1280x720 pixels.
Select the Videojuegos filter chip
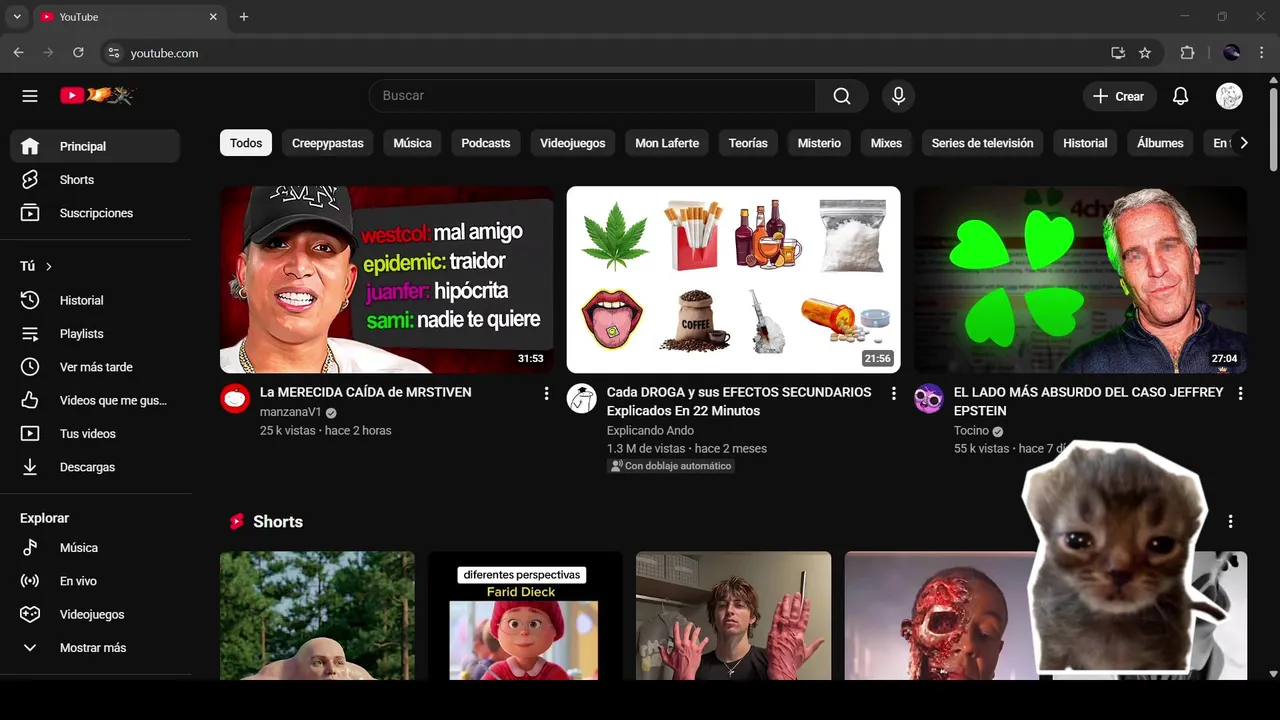pyautogui.click(x=573, y=143)
